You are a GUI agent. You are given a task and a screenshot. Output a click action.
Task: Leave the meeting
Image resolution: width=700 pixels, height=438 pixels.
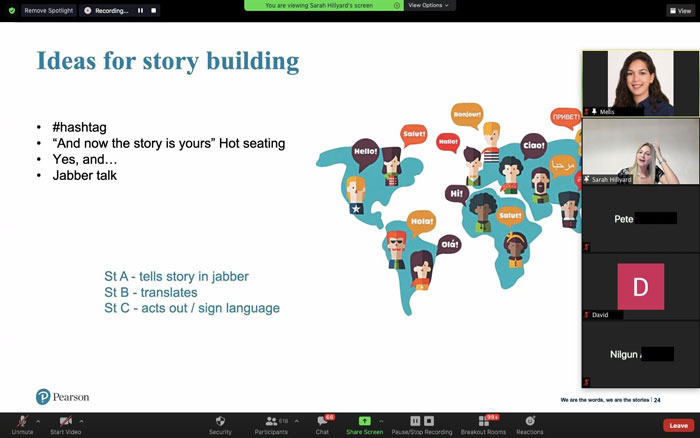click(x=677, y=425)
